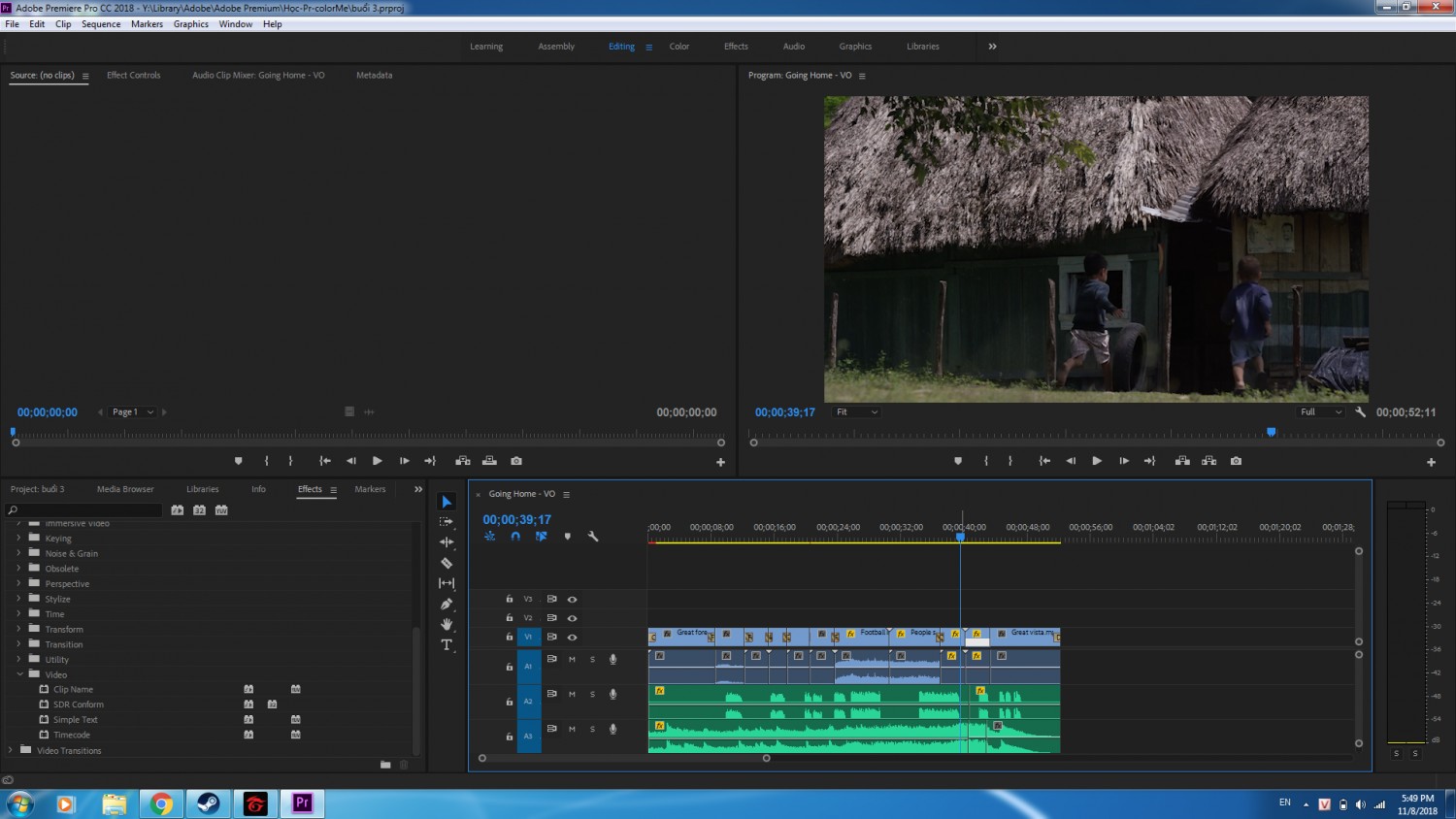Open timeline display settings wrench
Screen dimensions: 1456x819
click(x=593, y=537)
